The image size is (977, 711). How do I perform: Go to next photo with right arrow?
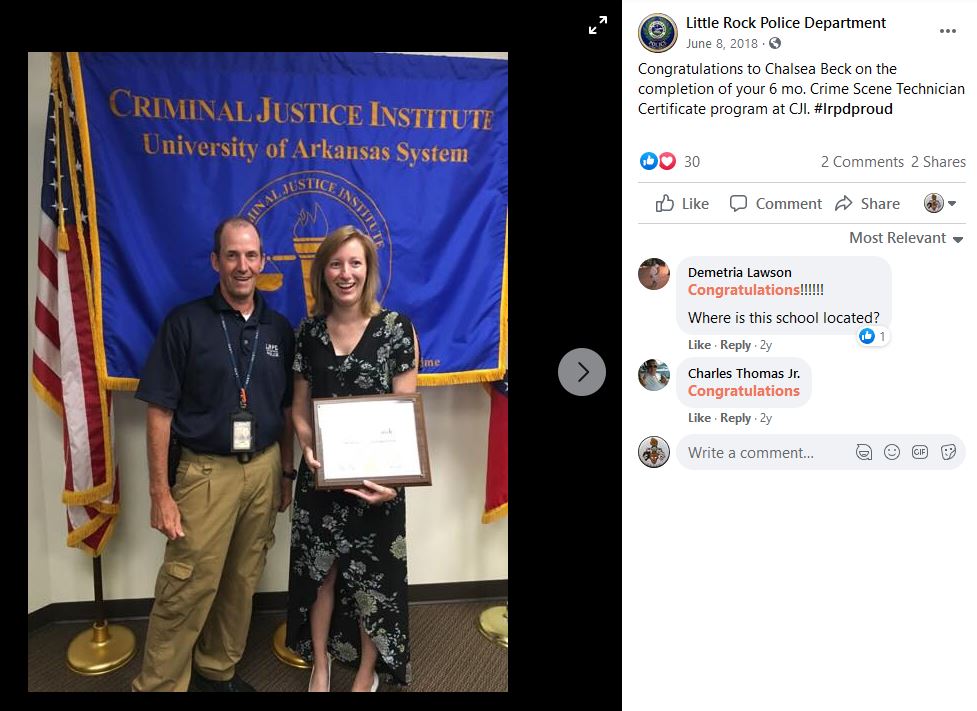click(x=581, y=372)
